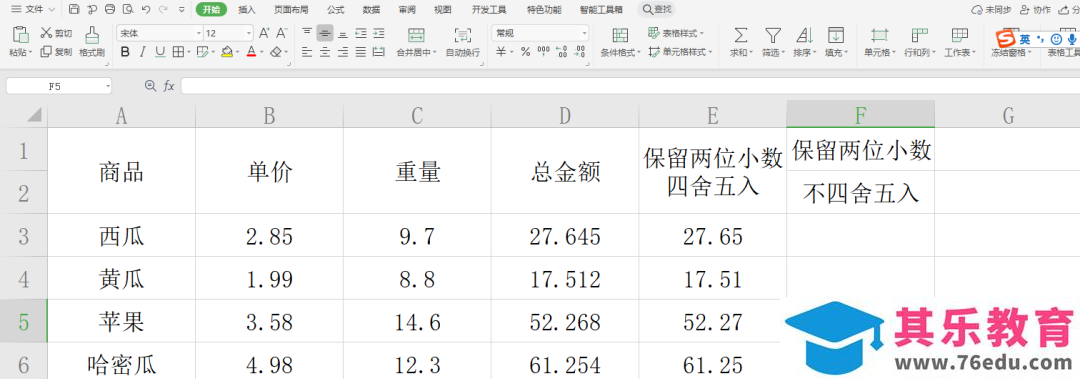The height and width of the screenshot is (379, 1080).
Task: Switch to the 审阅 tab
Action: coord(407,10)
